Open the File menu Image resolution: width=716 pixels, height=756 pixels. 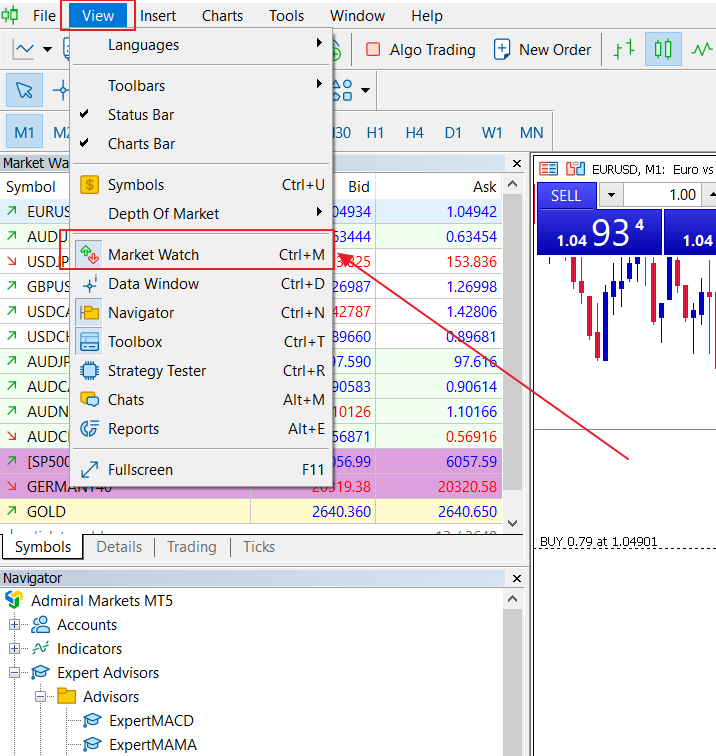click(x=44, y=16)
